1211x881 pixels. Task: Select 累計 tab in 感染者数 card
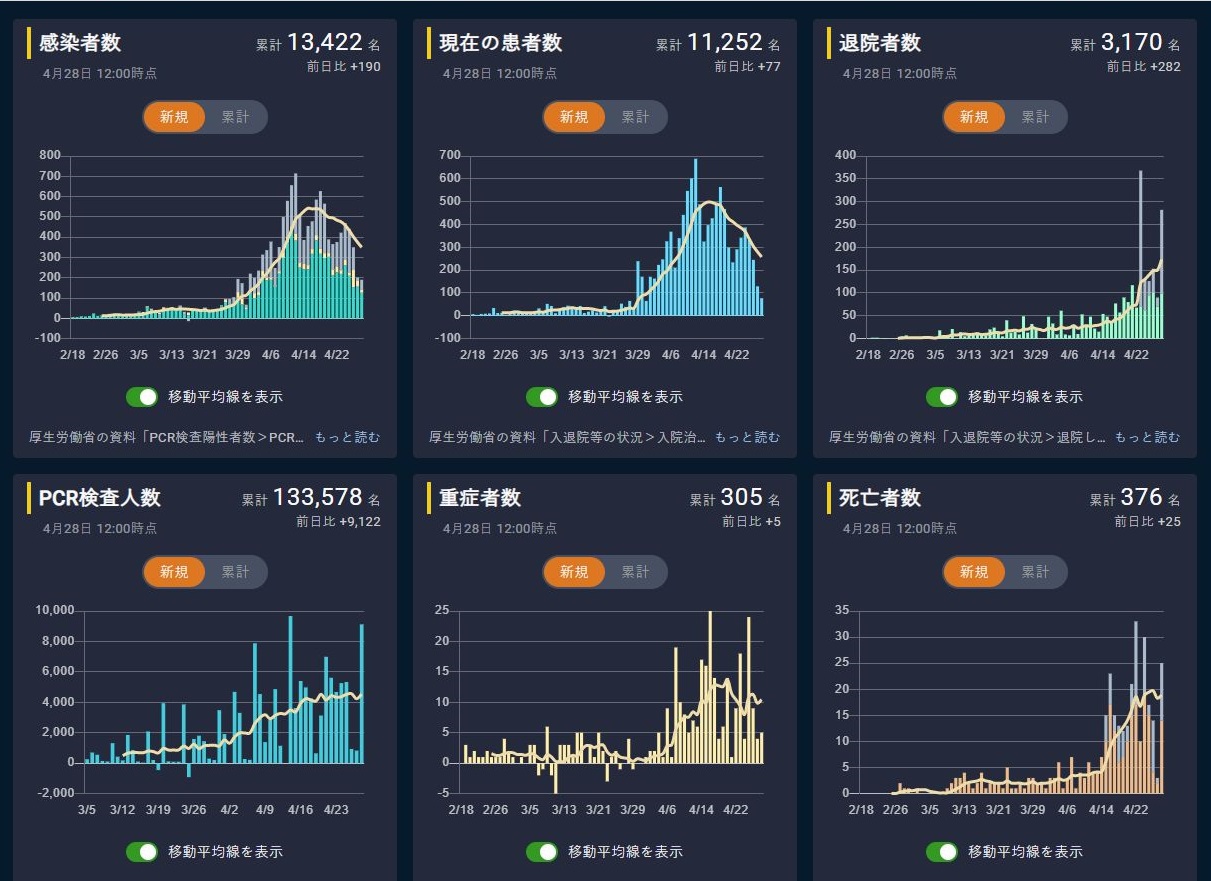click(236, 117)
